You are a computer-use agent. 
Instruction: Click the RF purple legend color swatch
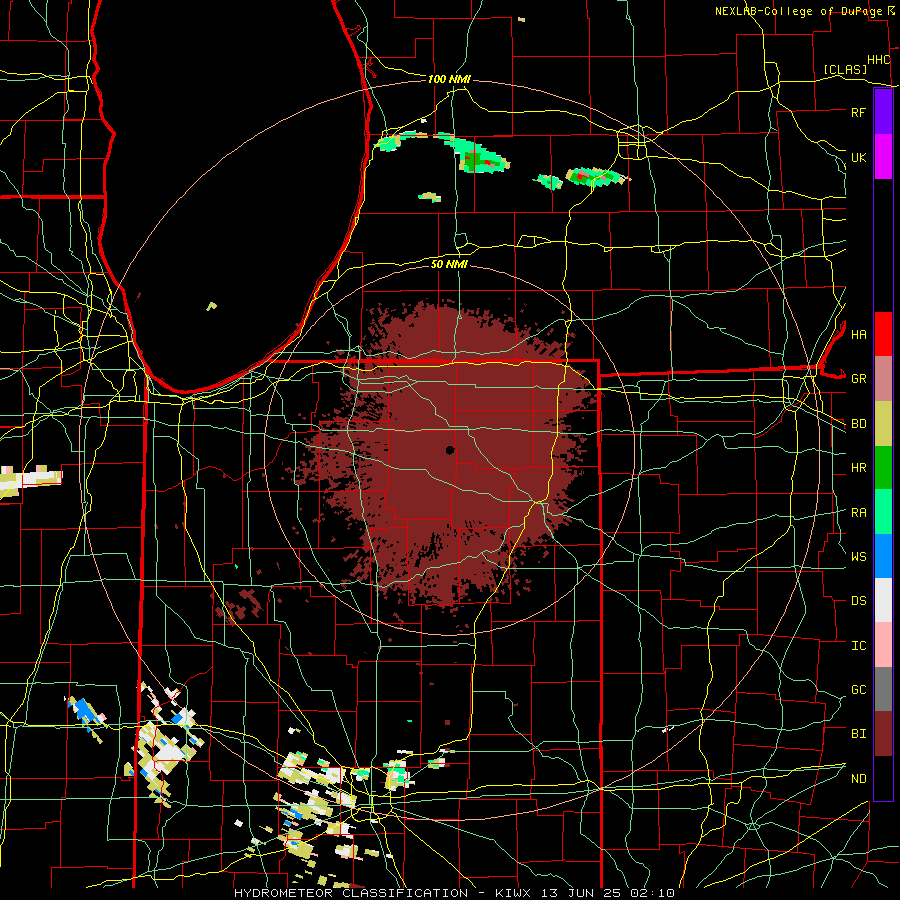[x=883, y=112]
